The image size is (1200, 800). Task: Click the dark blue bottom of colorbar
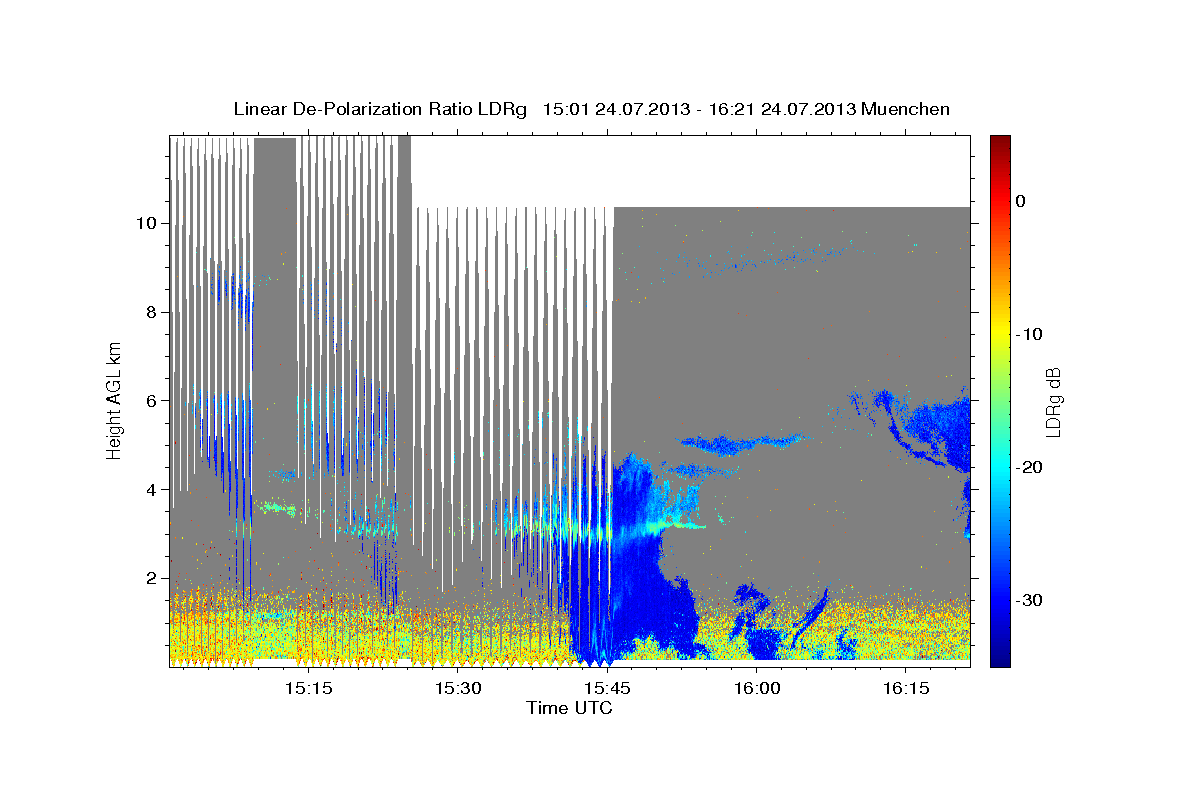tap(1000, 657)
